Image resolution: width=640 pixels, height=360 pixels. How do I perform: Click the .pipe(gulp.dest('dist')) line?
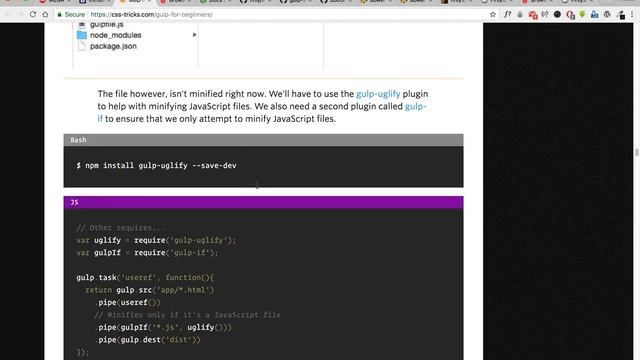pos(149,340)
